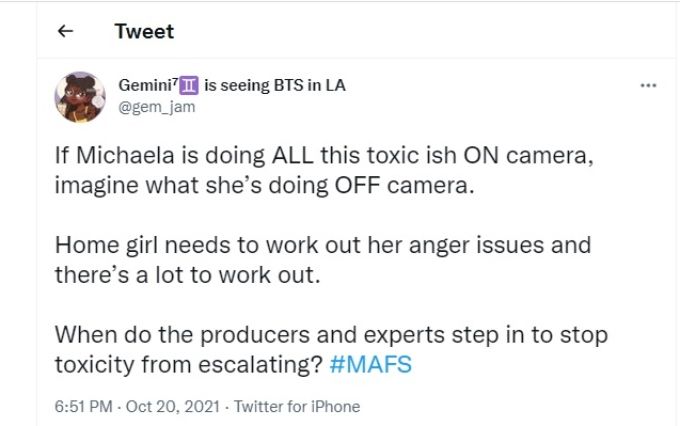Viewport: 680px width, 426px height.
Task: Open the @gem_jam handle
Action: pyautogui.click(x=157, y=107)
